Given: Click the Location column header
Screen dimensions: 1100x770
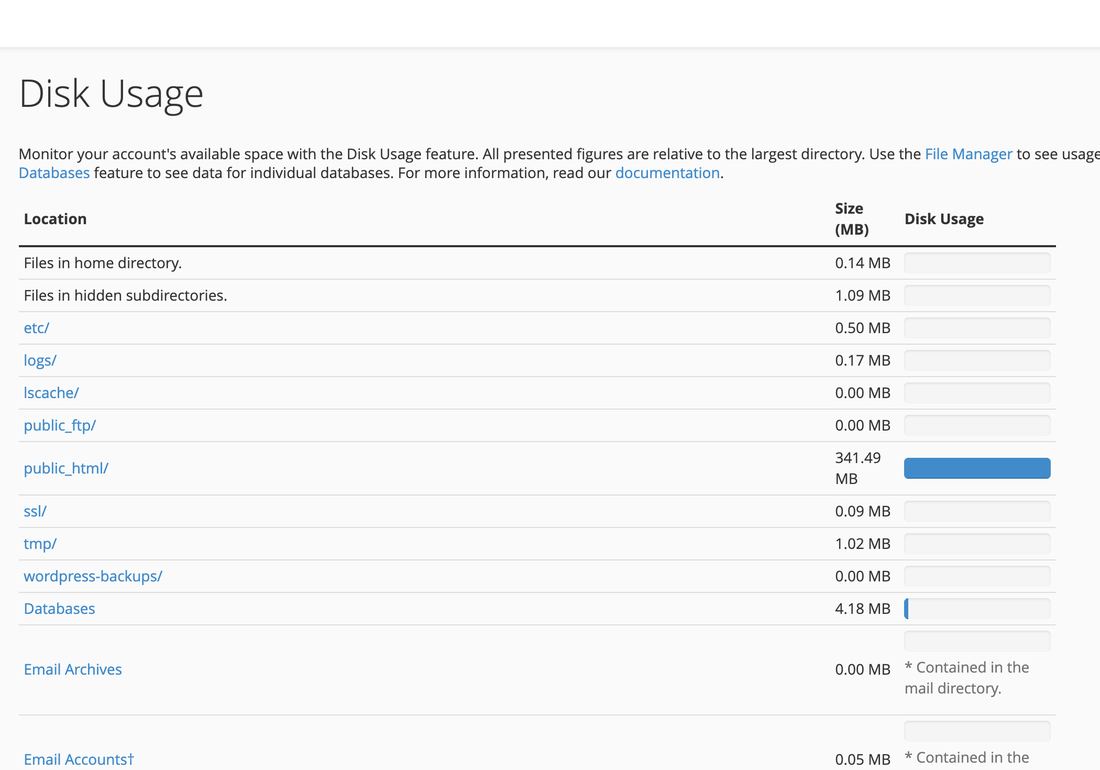Looking at the screenshot, I should [55, 219].
